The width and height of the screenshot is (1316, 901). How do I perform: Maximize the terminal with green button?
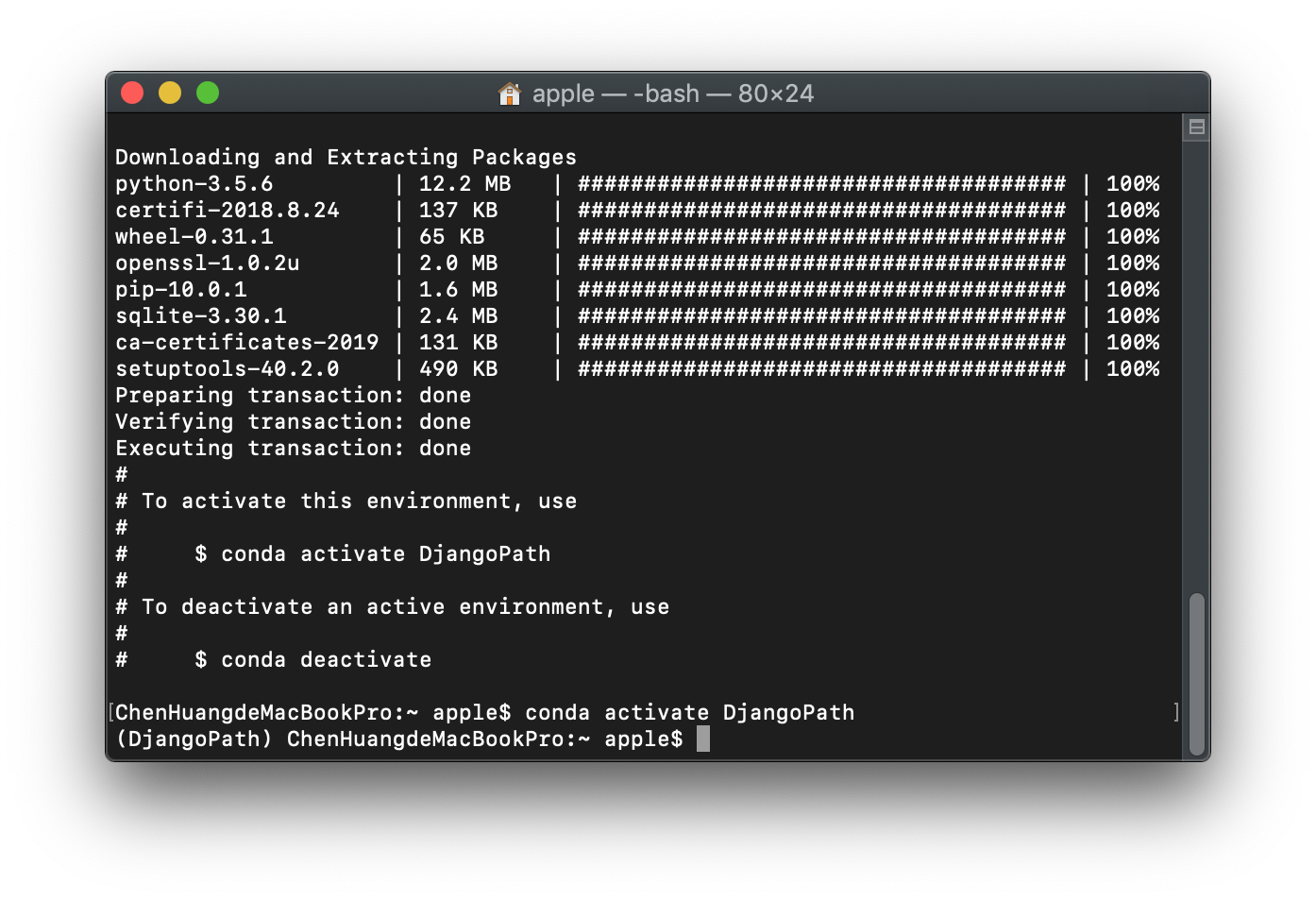(208, 93)
